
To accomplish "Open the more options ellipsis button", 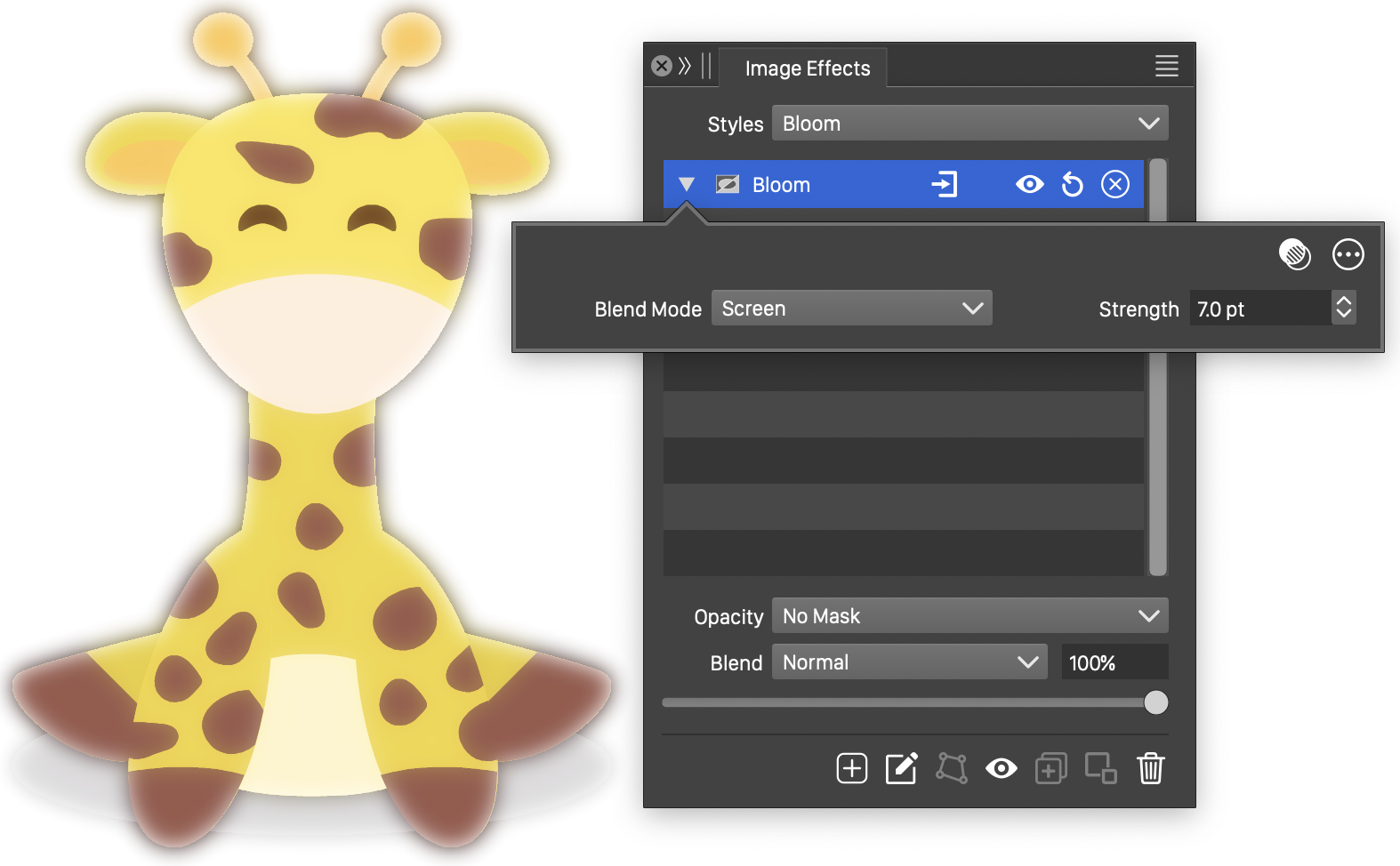I will coord(1348,254).
